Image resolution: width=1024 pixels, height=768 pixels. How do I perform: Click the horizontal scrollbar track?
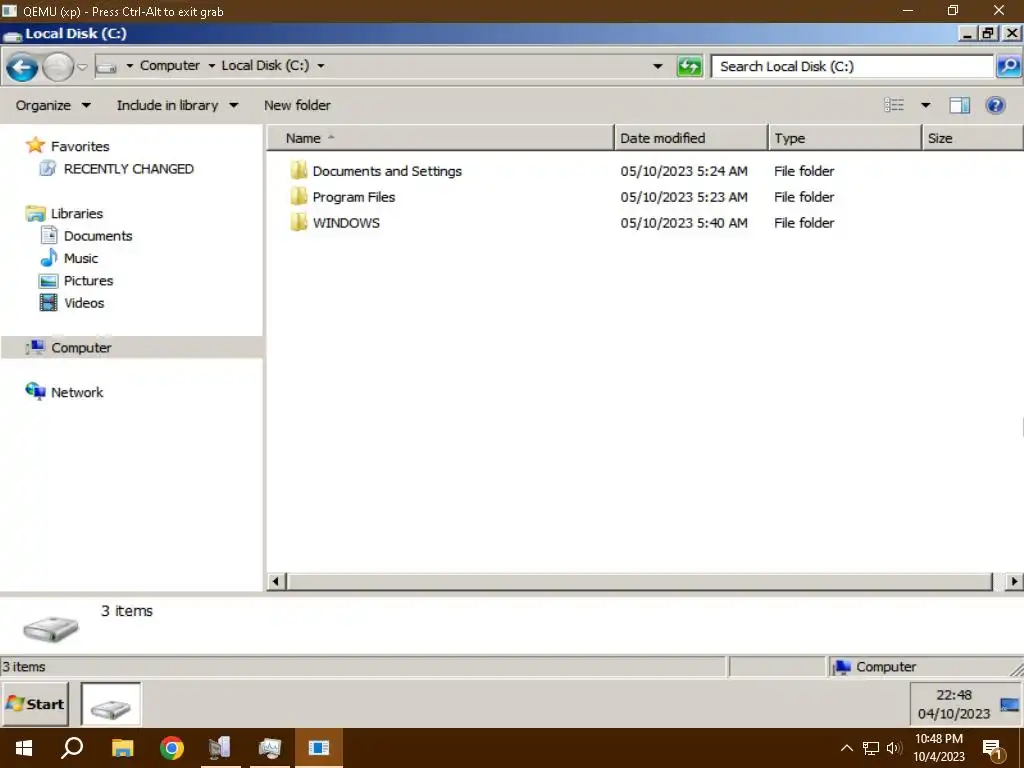(x=640, y=581)
